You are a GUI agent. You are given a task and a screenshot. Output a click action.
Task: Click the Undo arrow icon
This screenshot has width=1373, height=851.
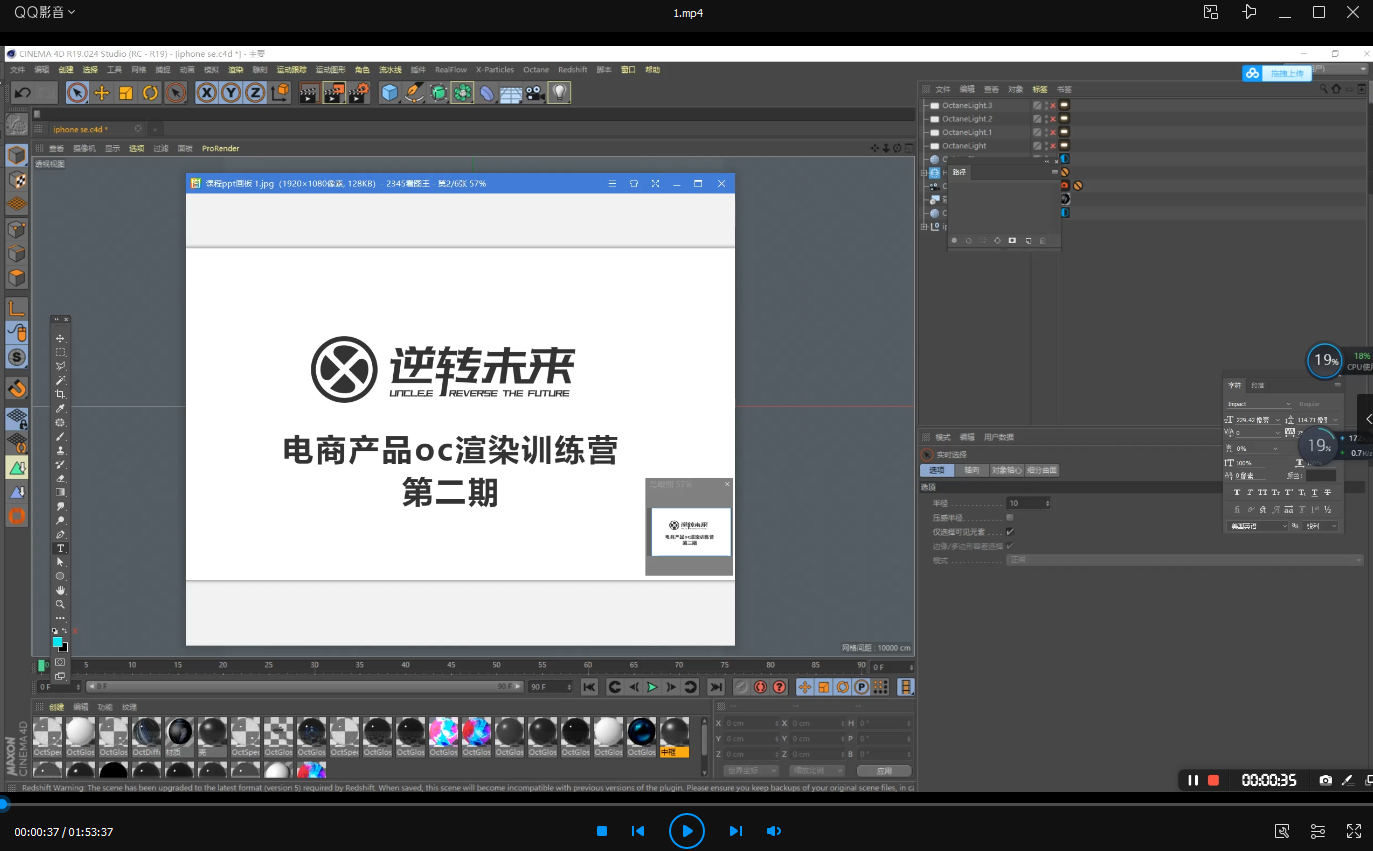[22, 93]
